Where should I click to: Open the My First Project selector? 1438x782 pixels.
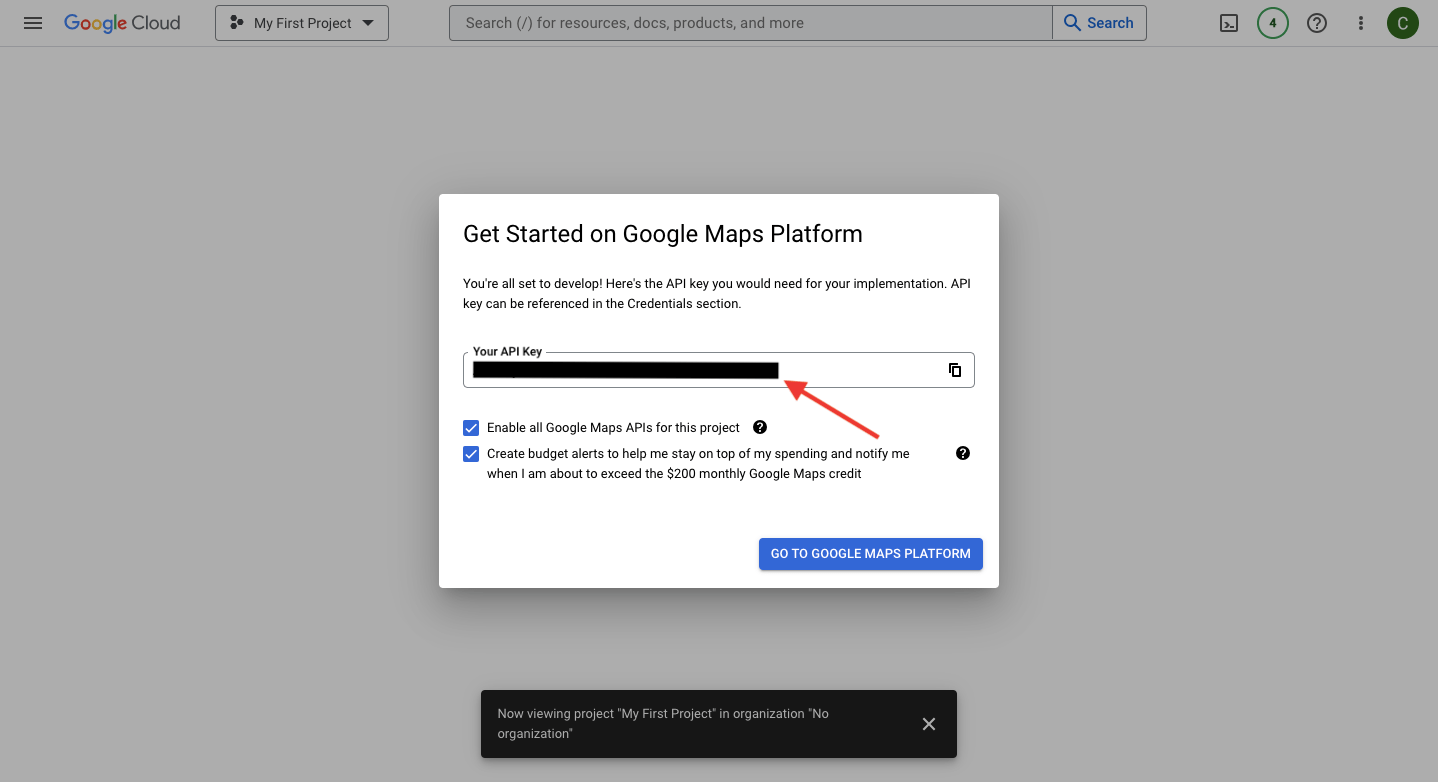point(301,22)
